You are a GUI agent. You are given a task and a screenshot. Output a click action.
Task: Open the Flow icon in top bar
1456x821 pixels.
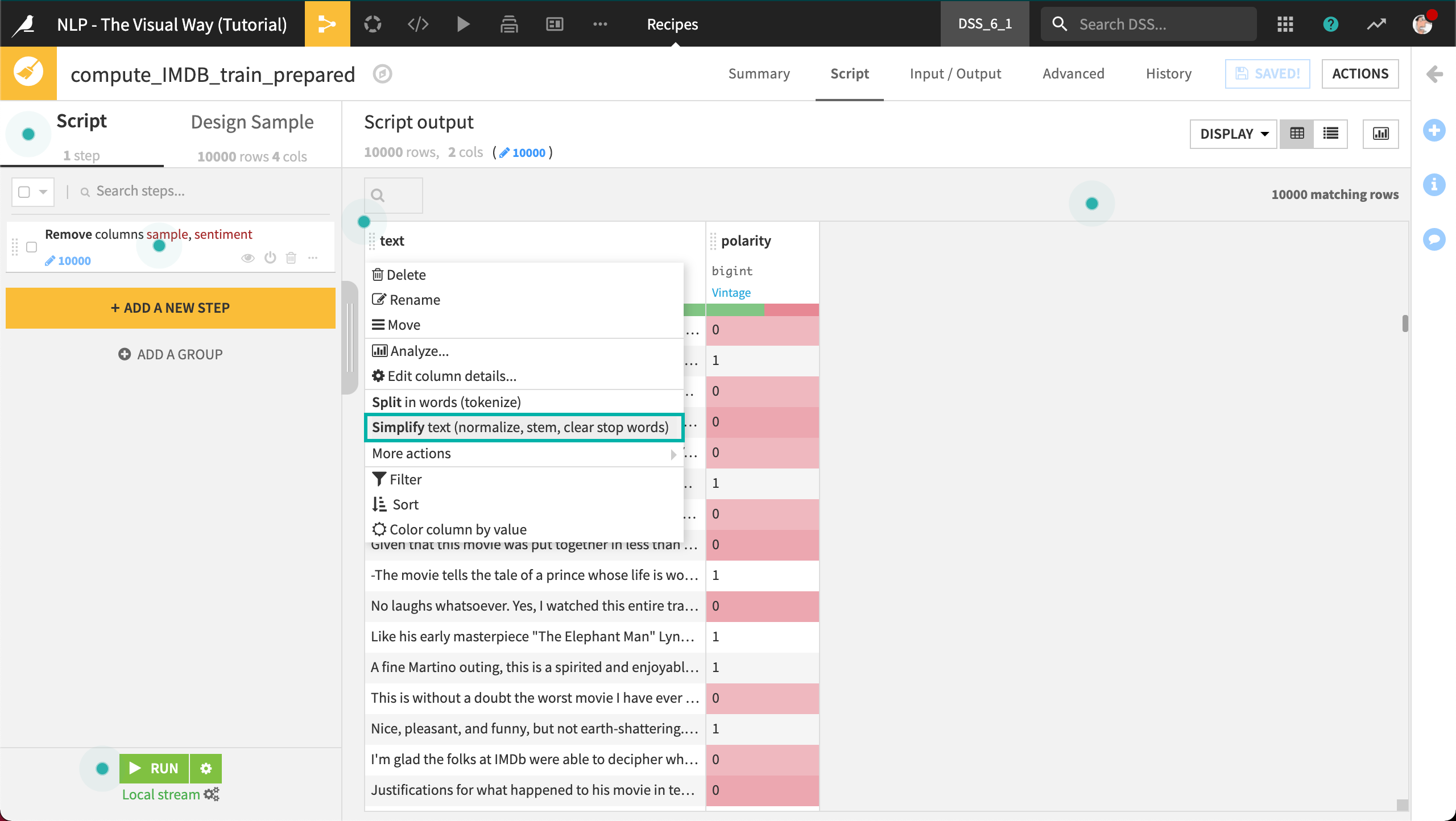[x=327, y=24]
